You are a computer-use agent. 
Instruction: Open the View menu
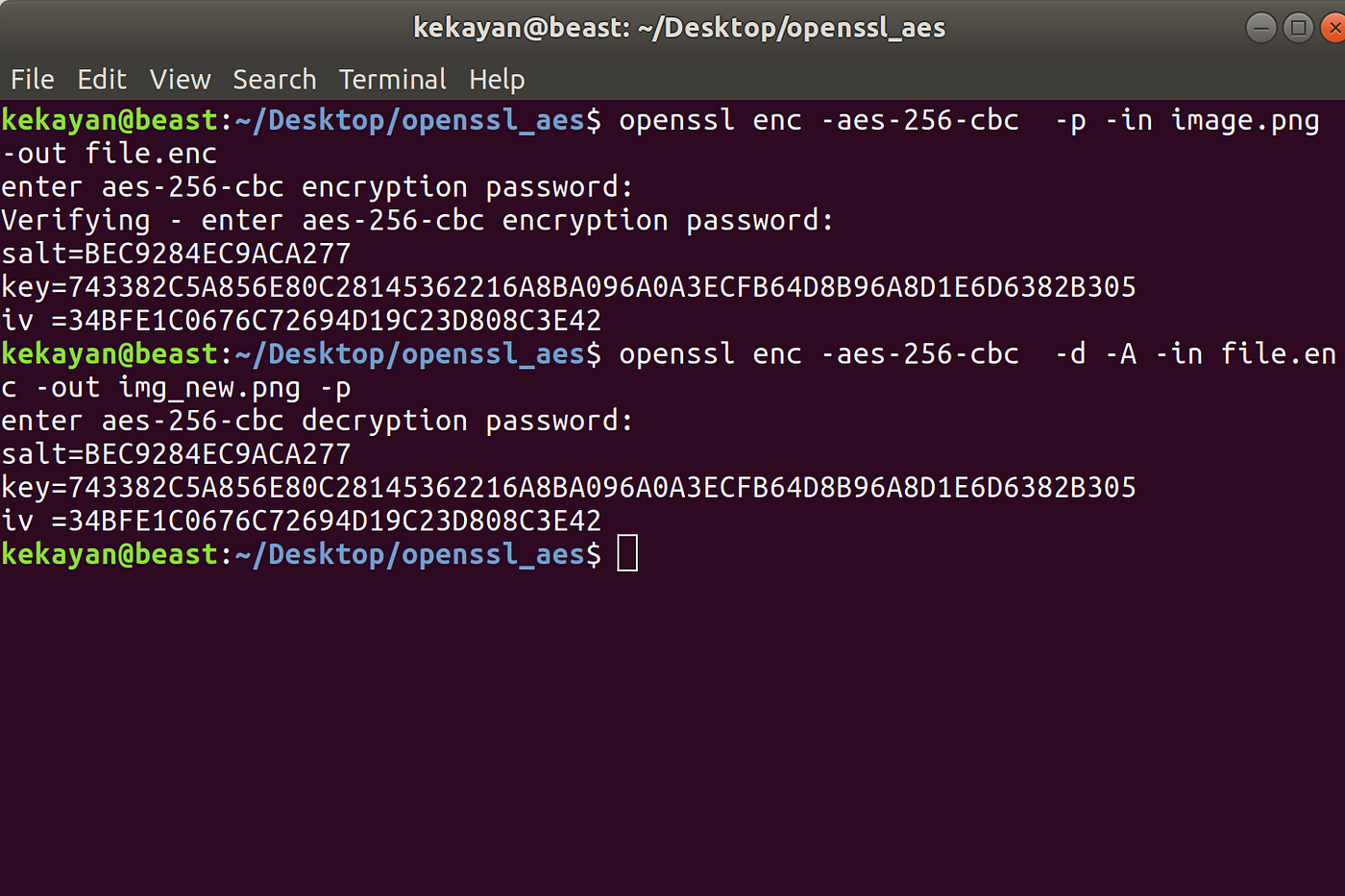tap(180, 79)
